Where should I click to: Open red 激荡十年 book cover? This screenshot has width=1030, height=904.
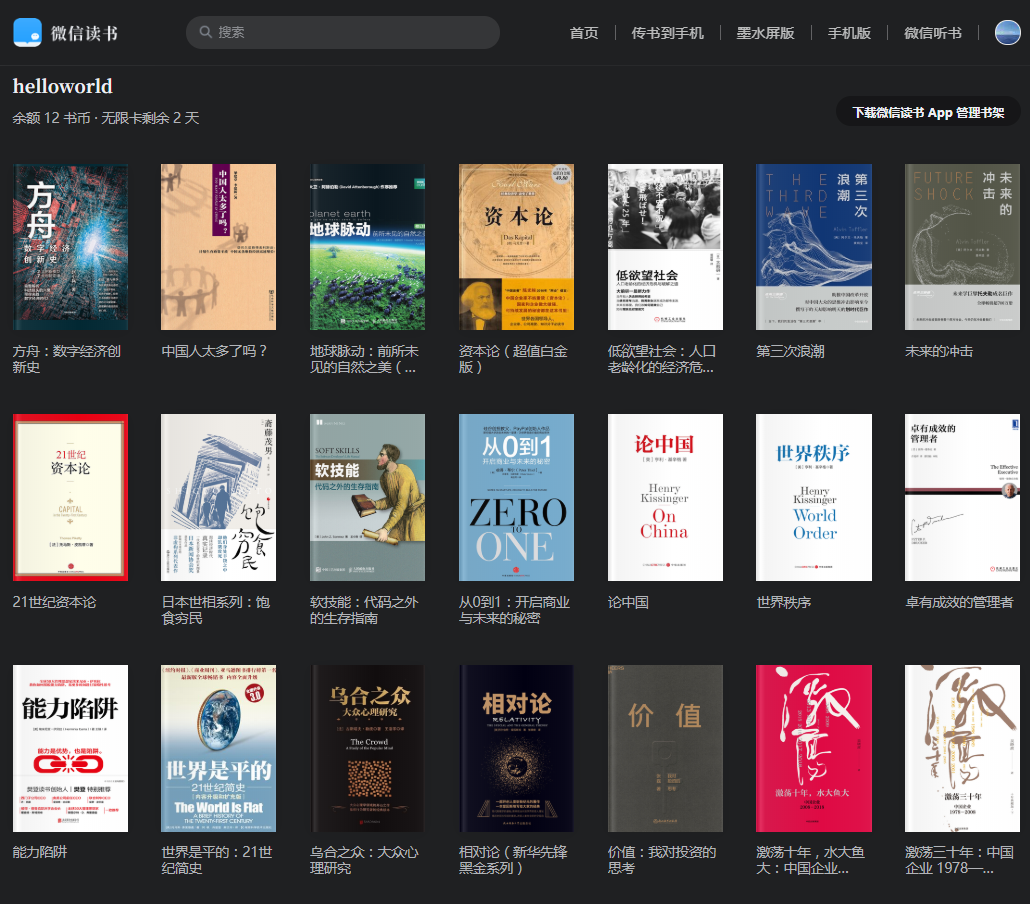(x=814, y=748)
